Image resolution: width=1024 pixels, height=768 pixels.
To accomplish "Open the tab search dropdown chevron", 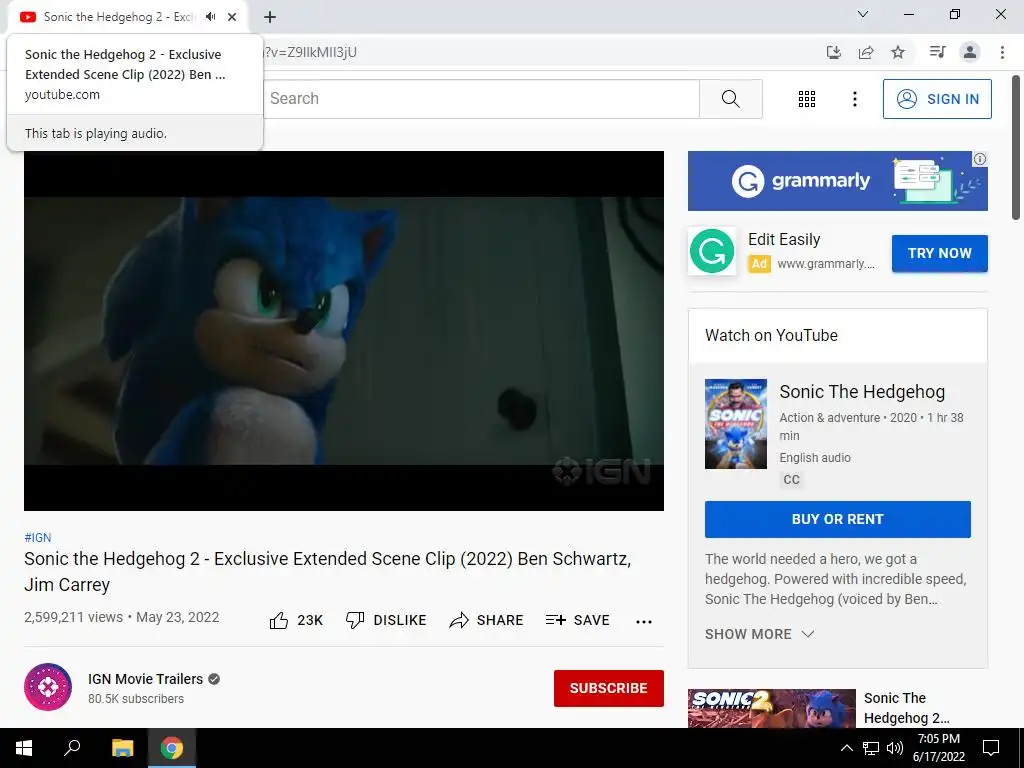I will tap(862, 14).
